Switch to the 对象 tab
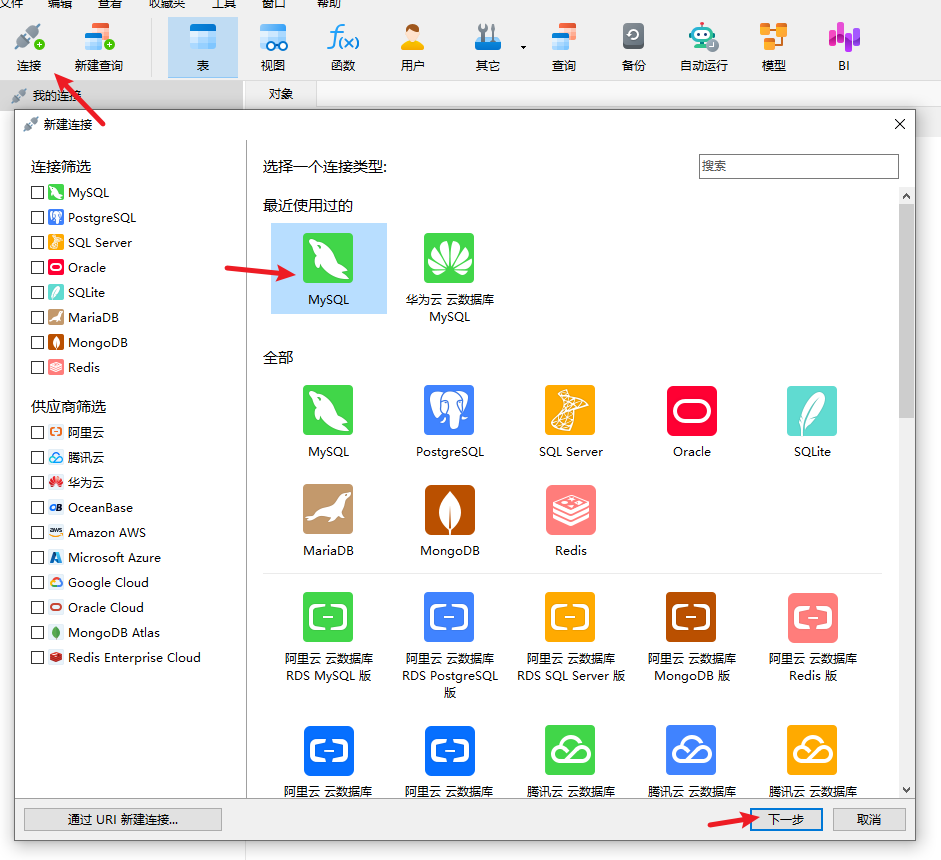This screenshot has height=860, width=941. 281,94
